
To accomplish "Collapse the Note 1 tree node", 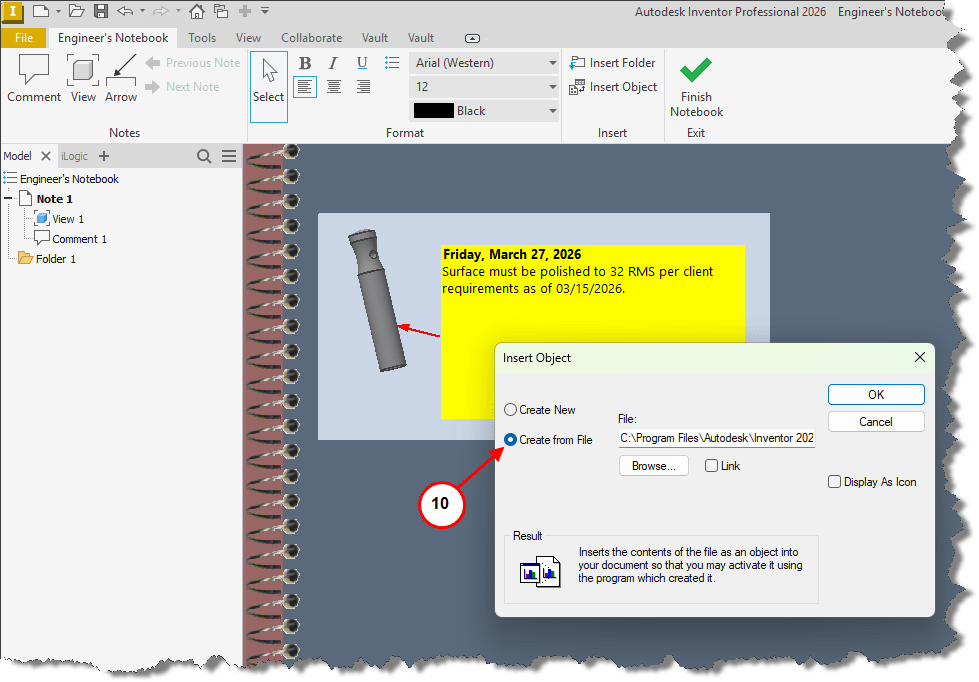I will coord(8,199).
